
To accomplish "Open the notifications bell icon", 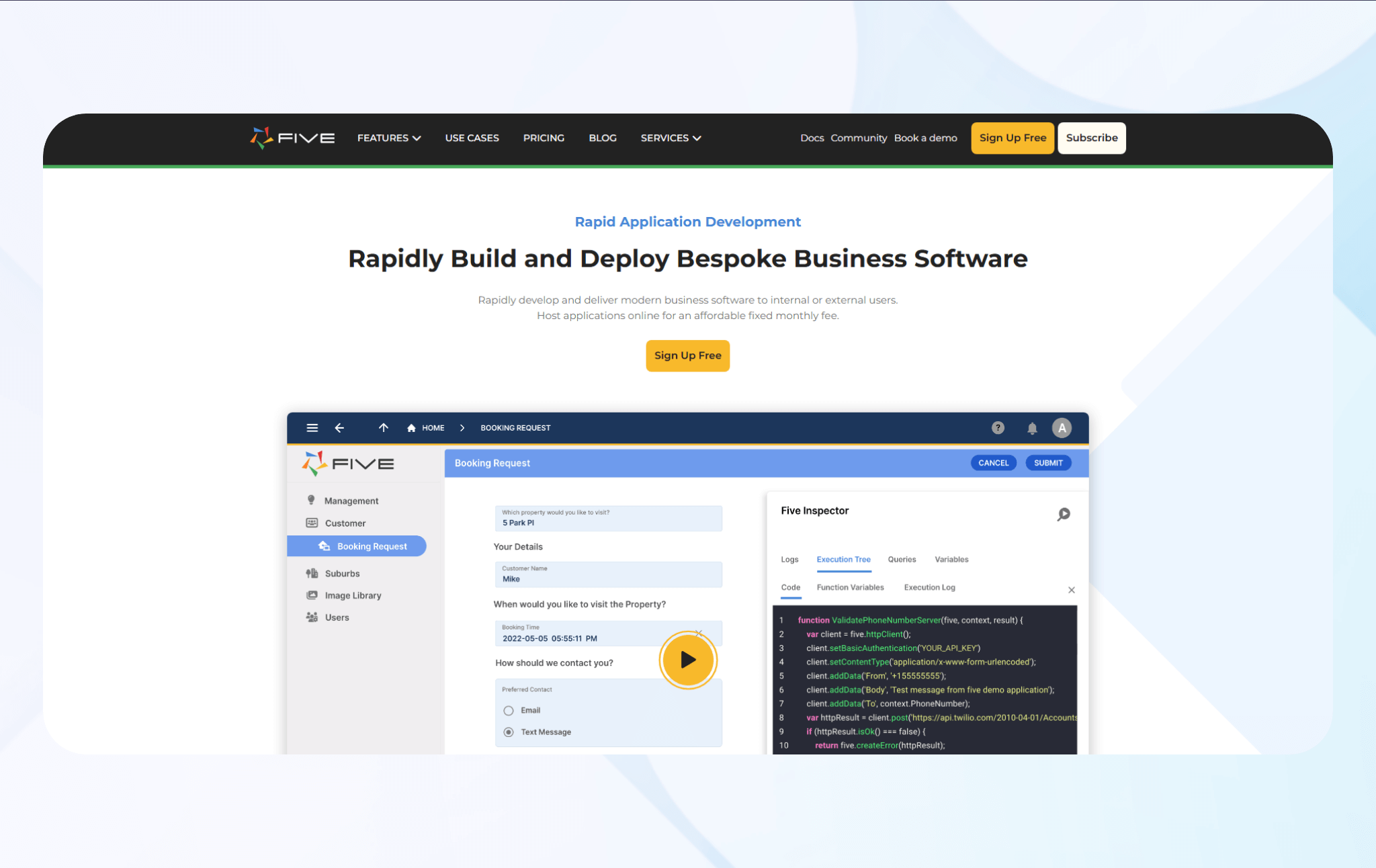I will [1032, 429].
